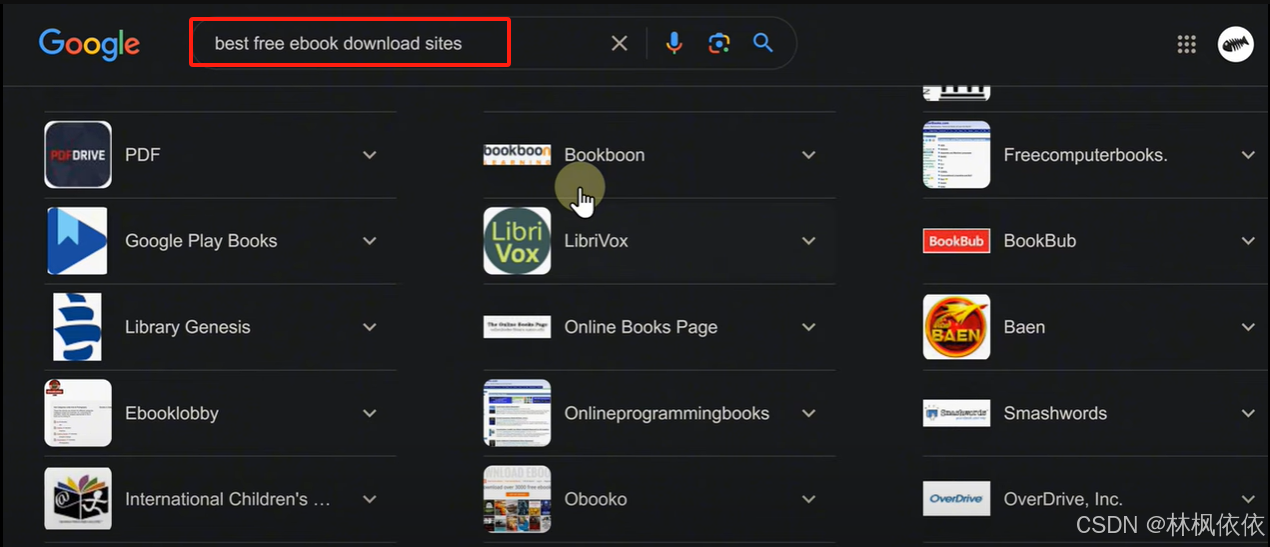The width and height of the screenshot is (1270, 547).
Task: Select the LibriVox label
Action: tap(596, 241)
